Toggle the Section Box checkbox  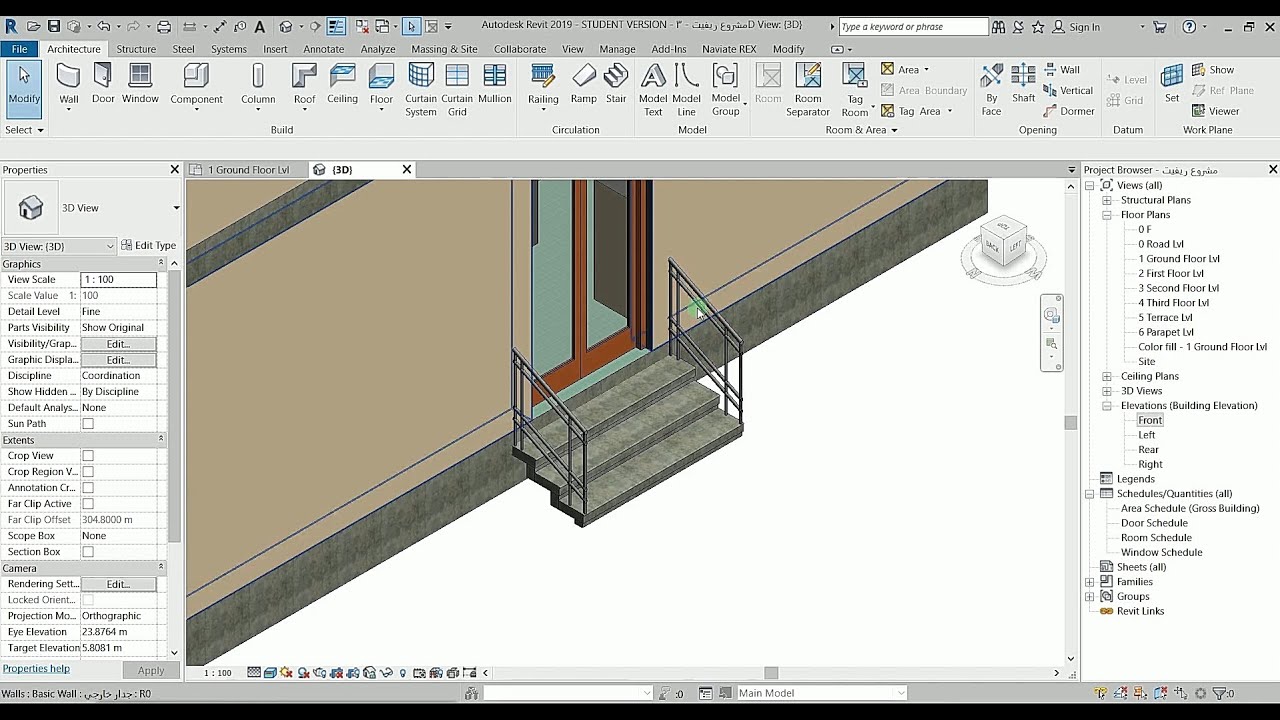click(88, 552)
